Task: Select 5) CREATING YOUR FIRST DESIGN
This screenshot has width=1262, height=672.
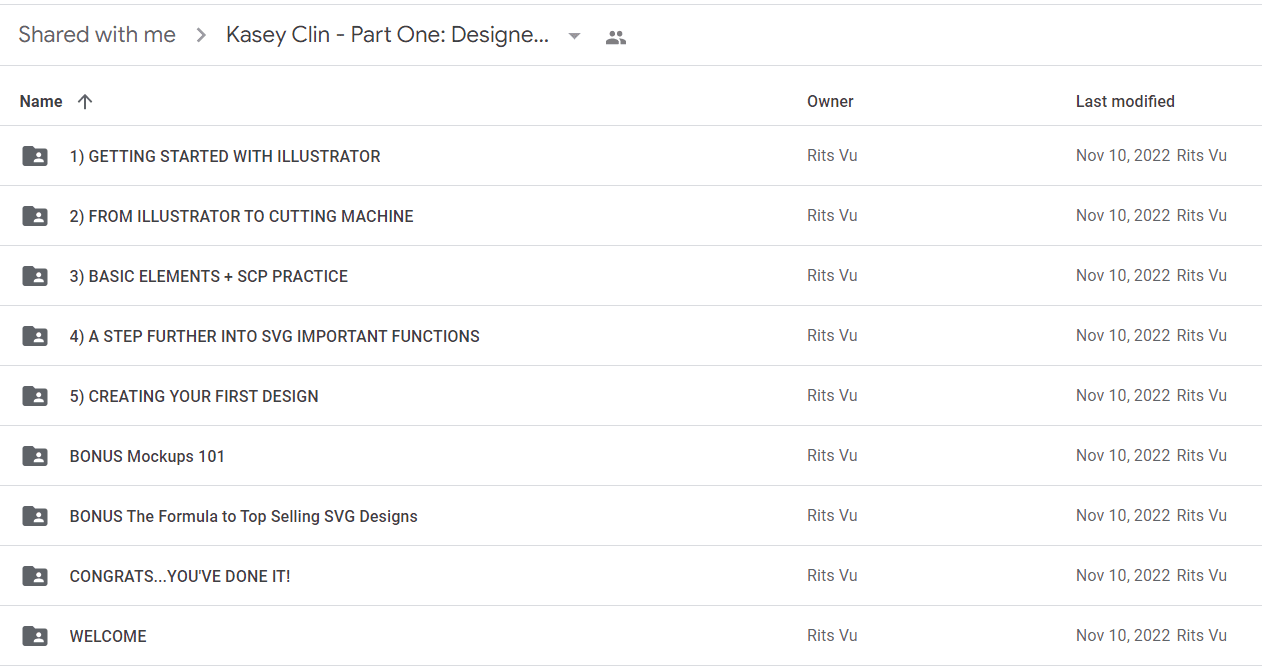Action: pyautogui.click(x=194, y=396)
